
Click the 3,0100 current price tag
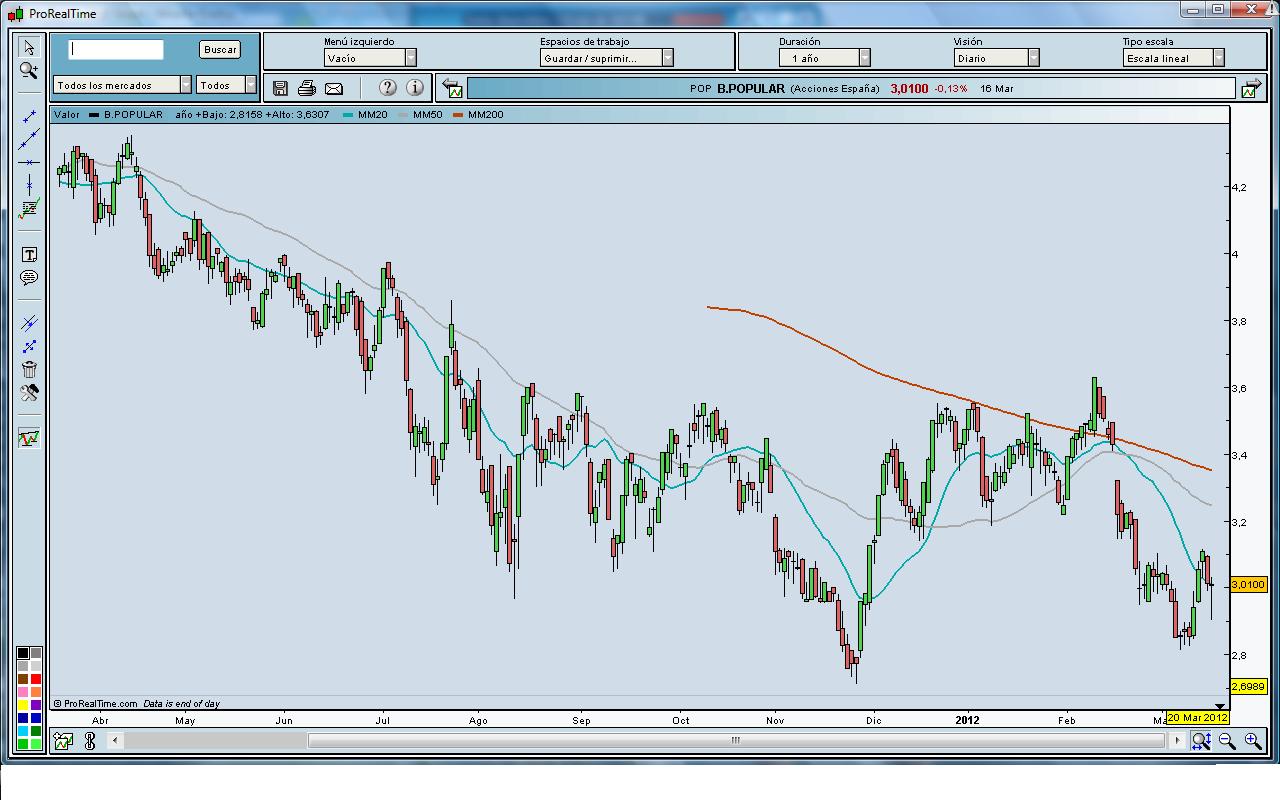click(1249, 584)
